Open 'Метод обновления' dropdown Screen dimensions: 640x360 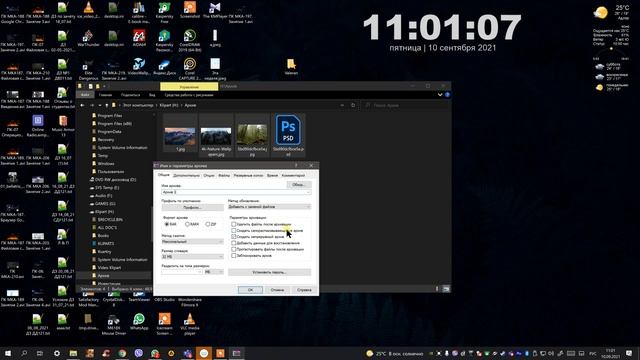pos(269,207)
